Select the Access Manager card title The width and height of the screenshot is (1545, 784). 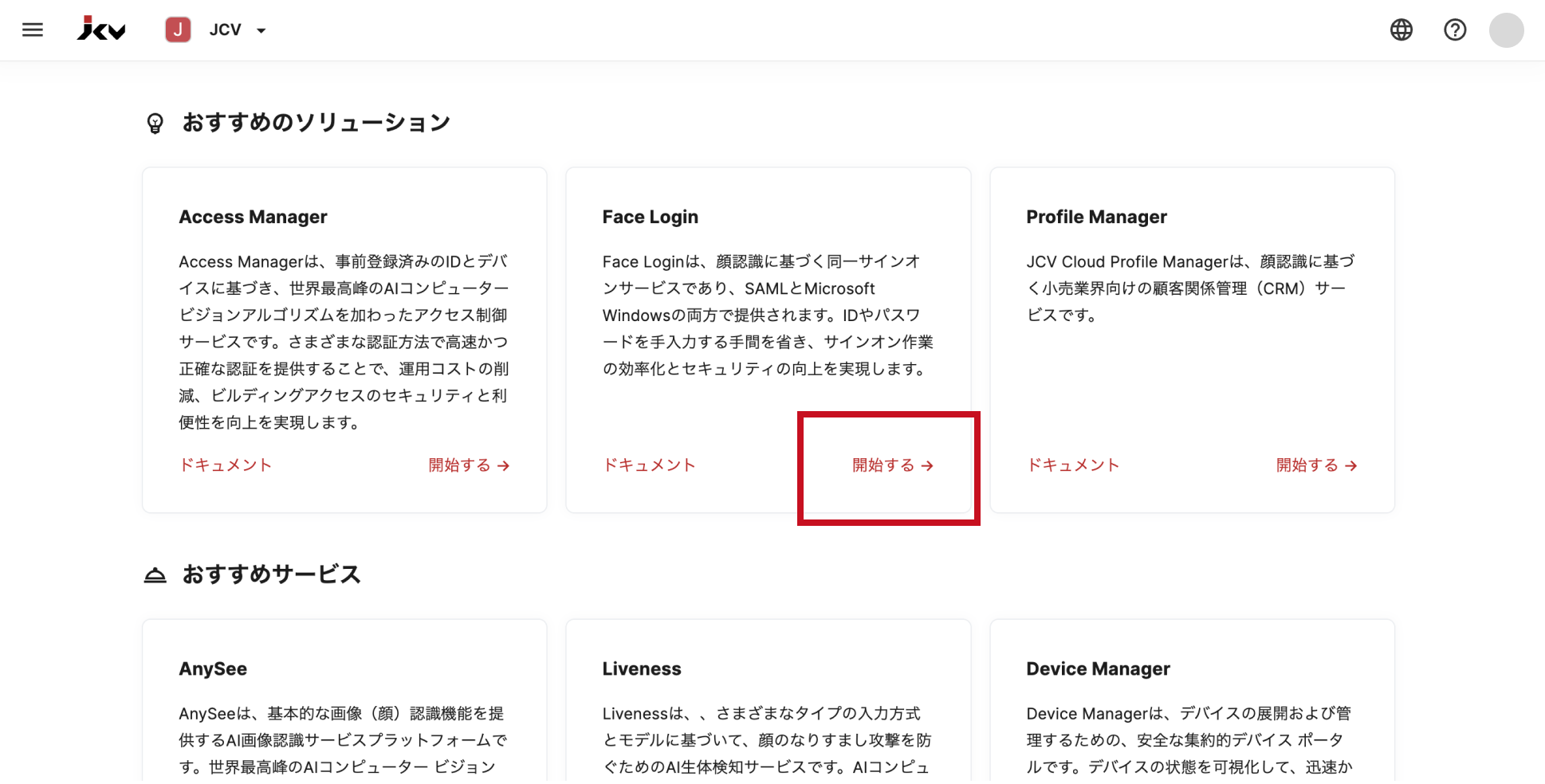[253, 217]
